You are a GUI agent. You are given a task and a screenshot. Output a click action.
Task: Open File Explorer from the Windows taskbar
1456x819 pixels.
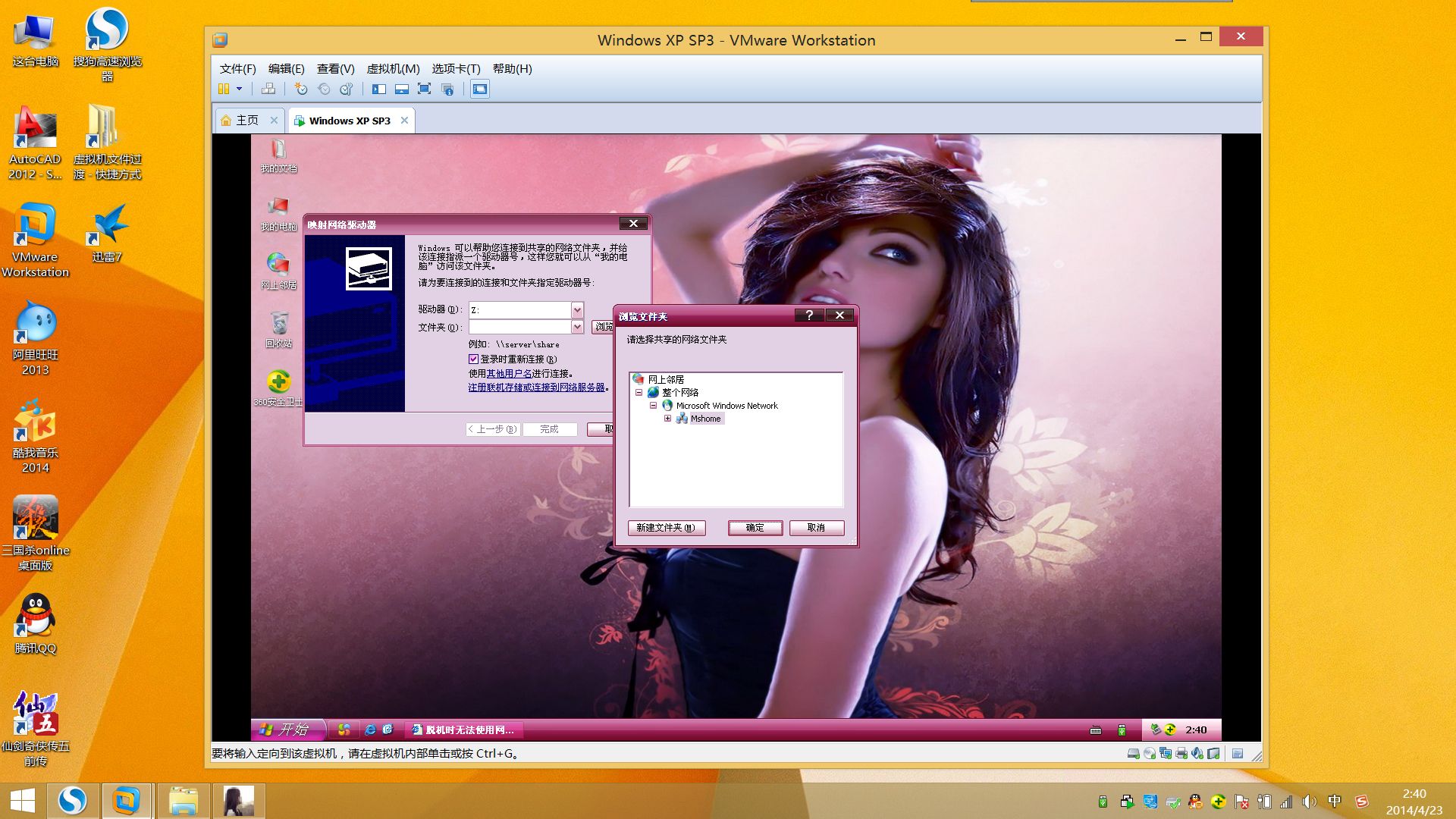pyautogui.click(x=183, y=801)
